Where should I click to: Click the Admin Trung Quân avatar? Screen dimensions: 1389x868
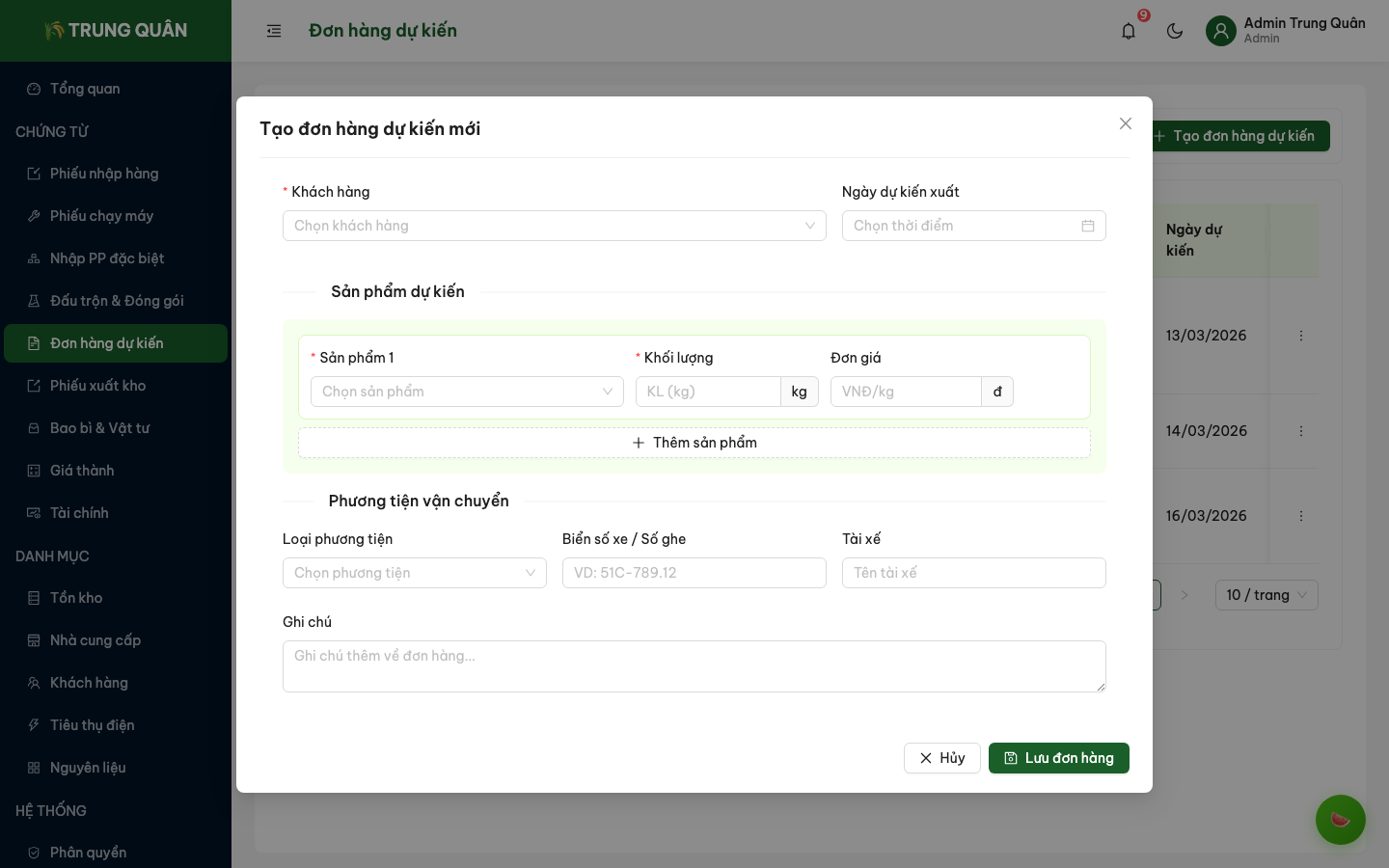pos(1220,31)
